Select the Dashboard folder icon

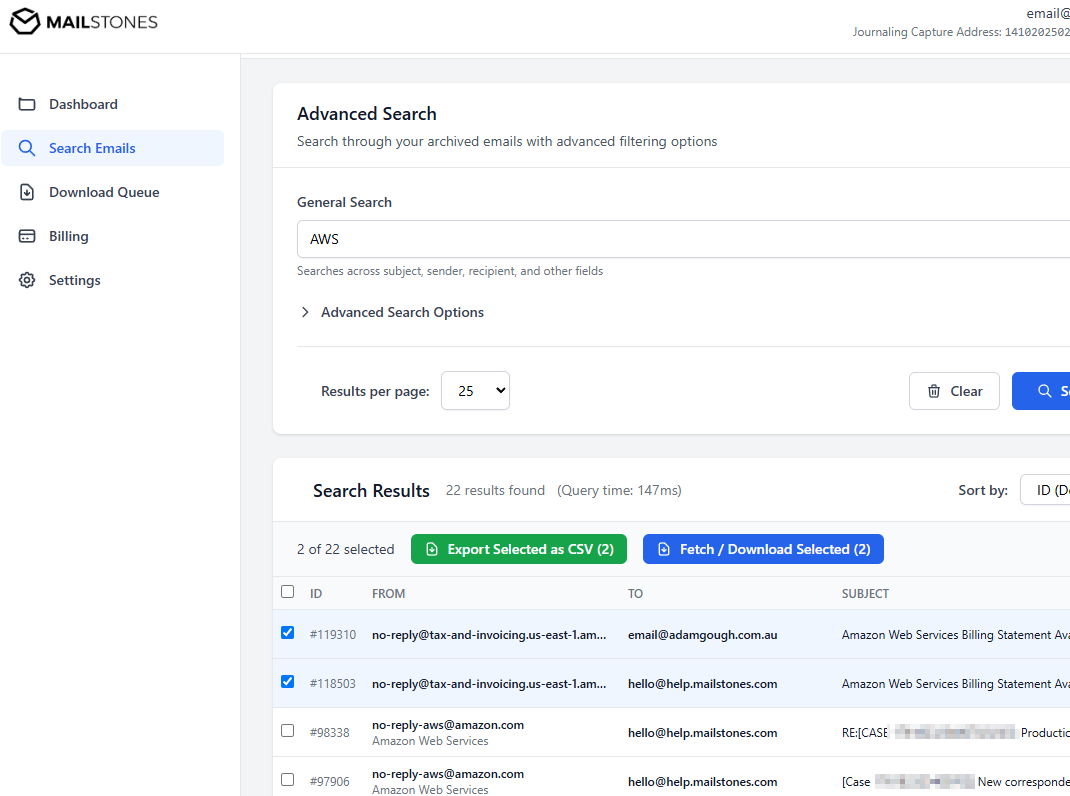pos(28,104)
